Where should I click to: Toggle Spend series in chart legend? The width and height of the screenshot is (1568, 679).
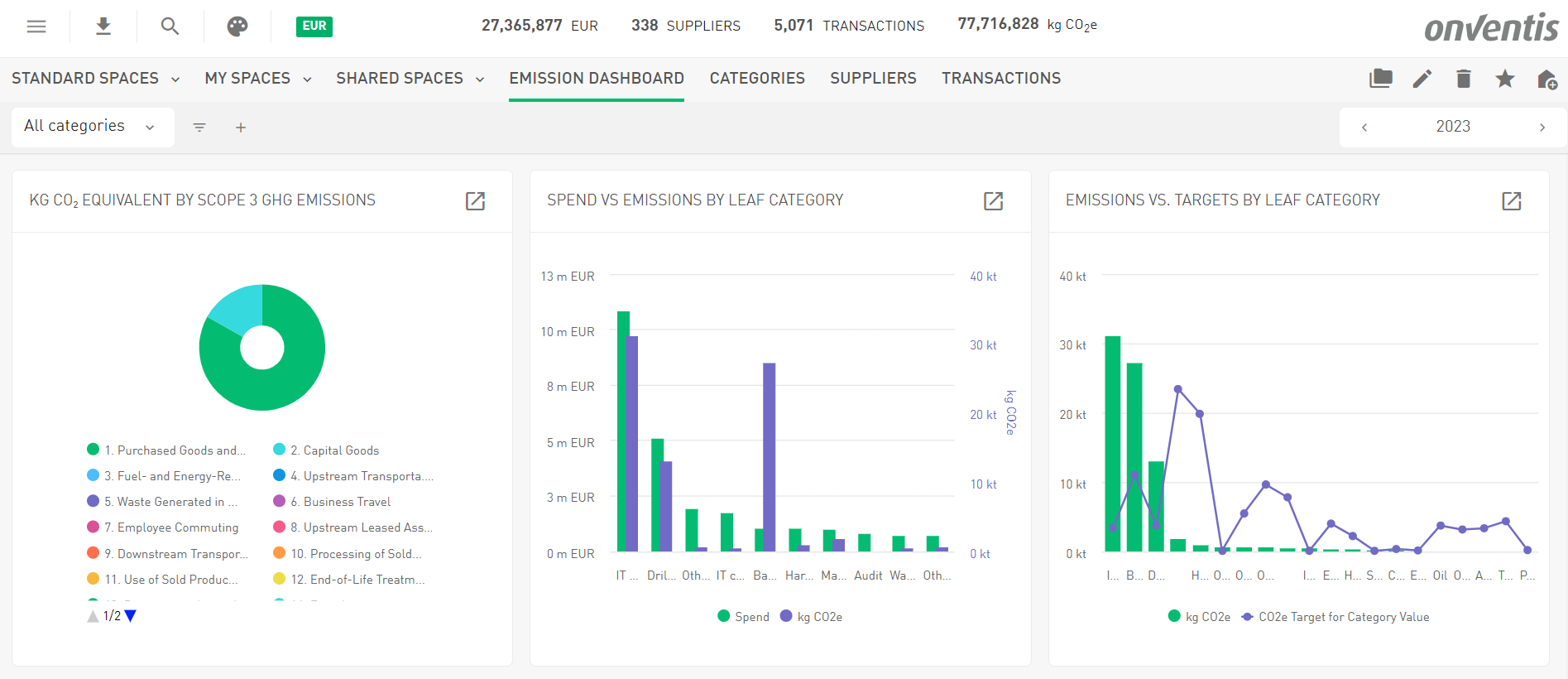[x=743, y=617]
